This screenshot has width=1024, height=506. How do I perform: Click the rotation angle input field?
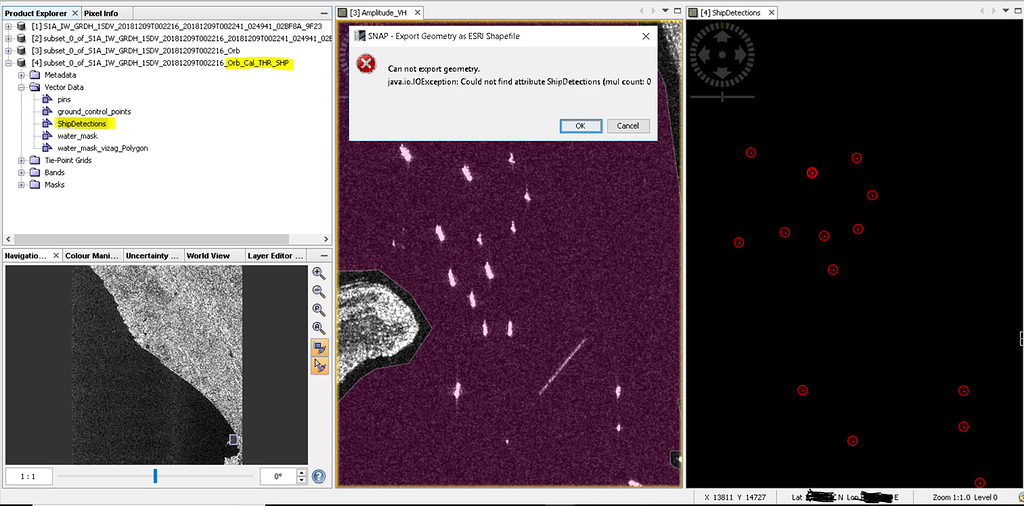277,477
